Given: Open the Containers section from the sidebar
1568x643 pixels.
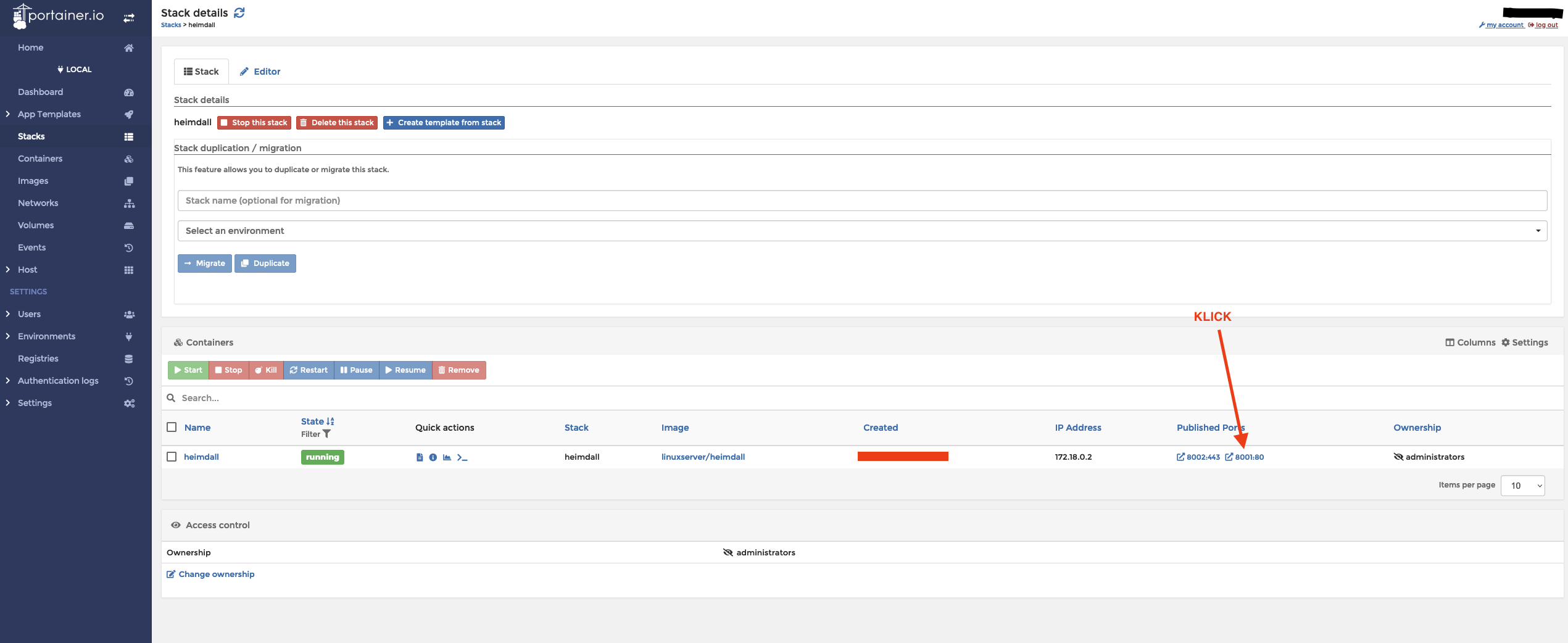Looking at the screenshot, I should click(x=39, y=158).
